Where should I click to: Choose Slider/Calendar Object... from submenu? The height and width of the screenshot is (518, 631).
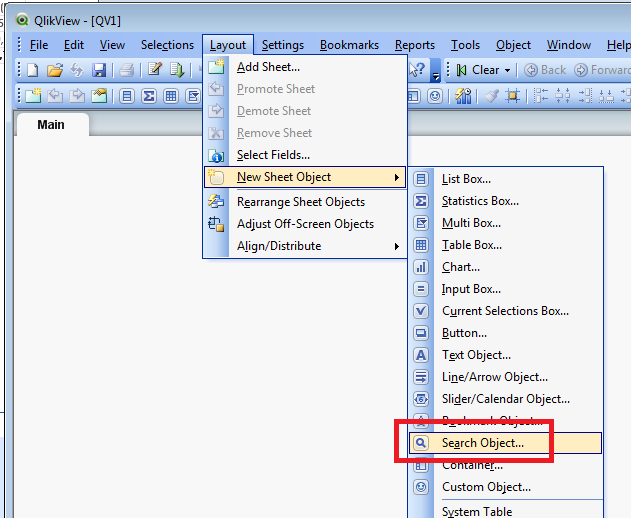505,399
